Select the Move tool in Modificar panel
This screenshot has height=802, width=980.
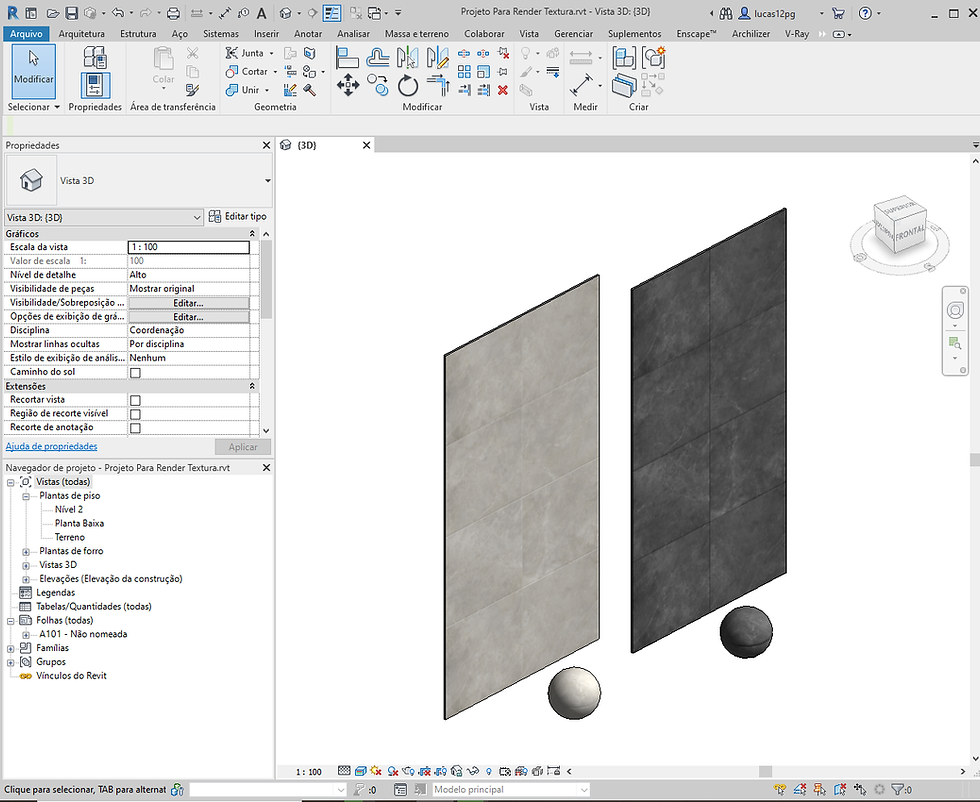[x=348, y=85]
